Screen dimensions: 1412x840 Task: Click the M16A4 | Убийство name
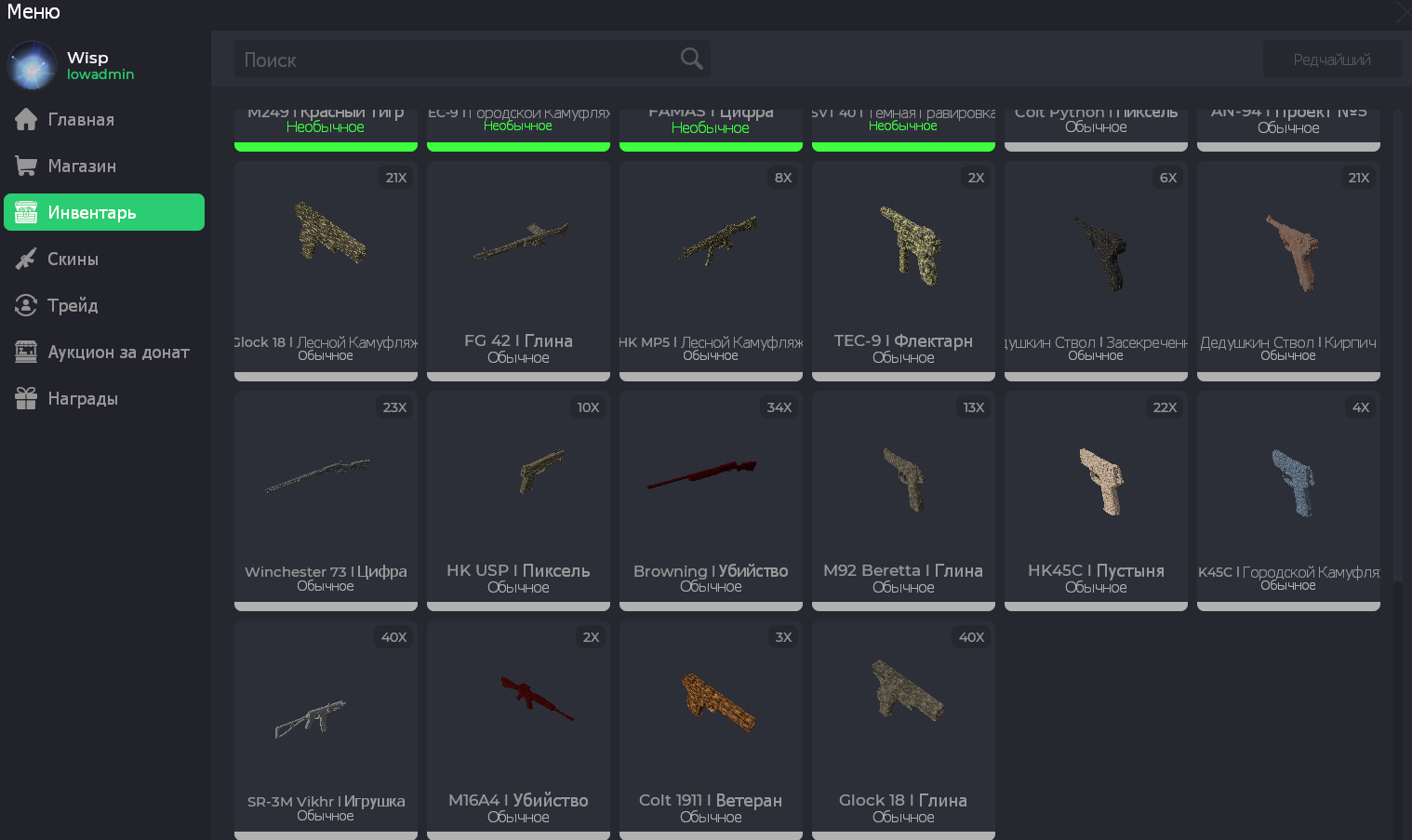(x=518, y=801)
